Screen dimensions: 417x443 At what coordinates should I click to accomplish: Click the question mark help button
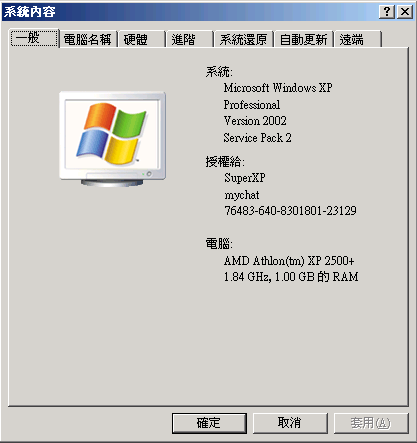click(387, 12)
